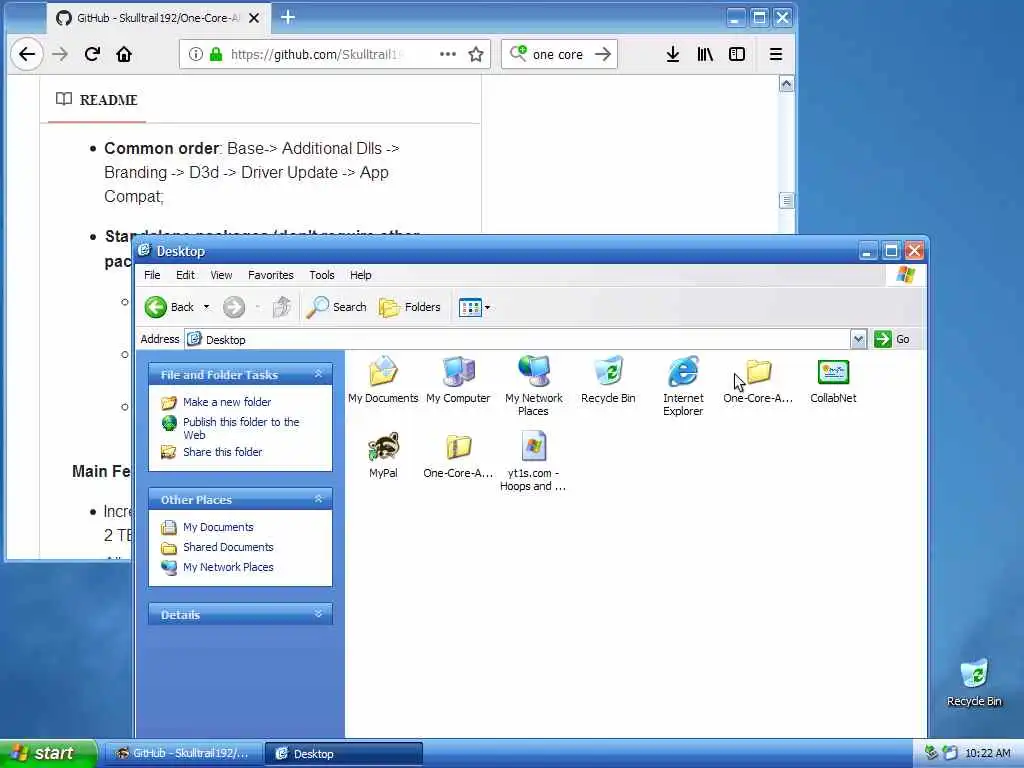Click the 'one core' search box
This screenshot has height=768, width=1024.
tap(558, 55)
